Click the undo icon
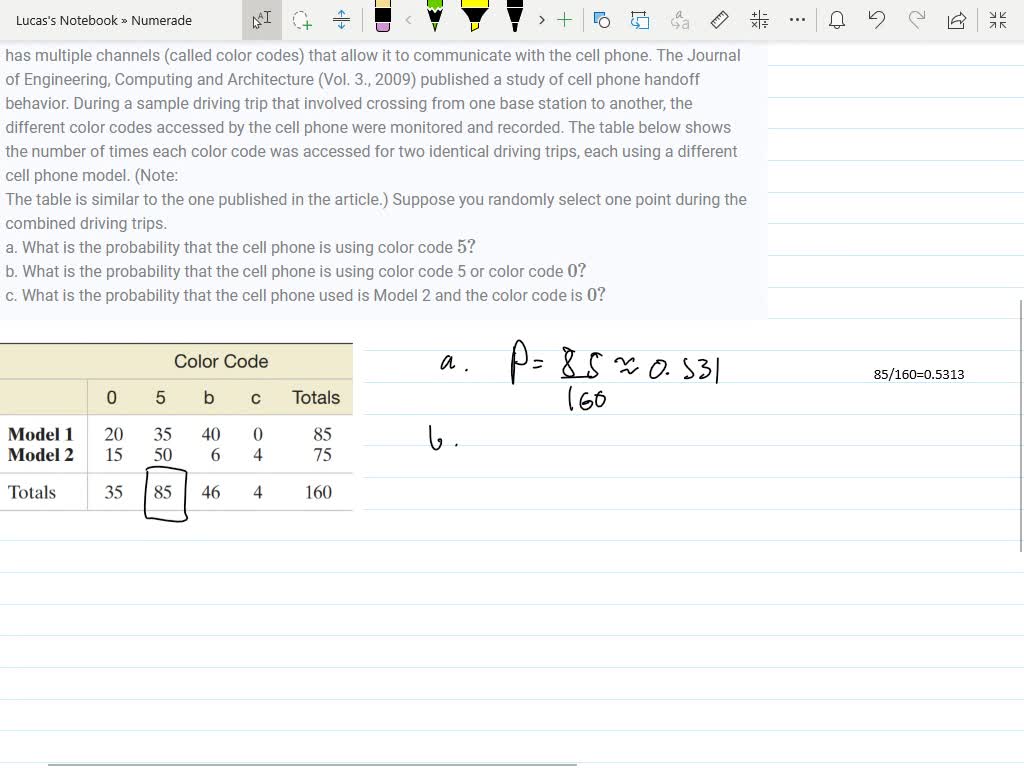The height and width of the screenshot is (768, 1024). pos(876,20)
